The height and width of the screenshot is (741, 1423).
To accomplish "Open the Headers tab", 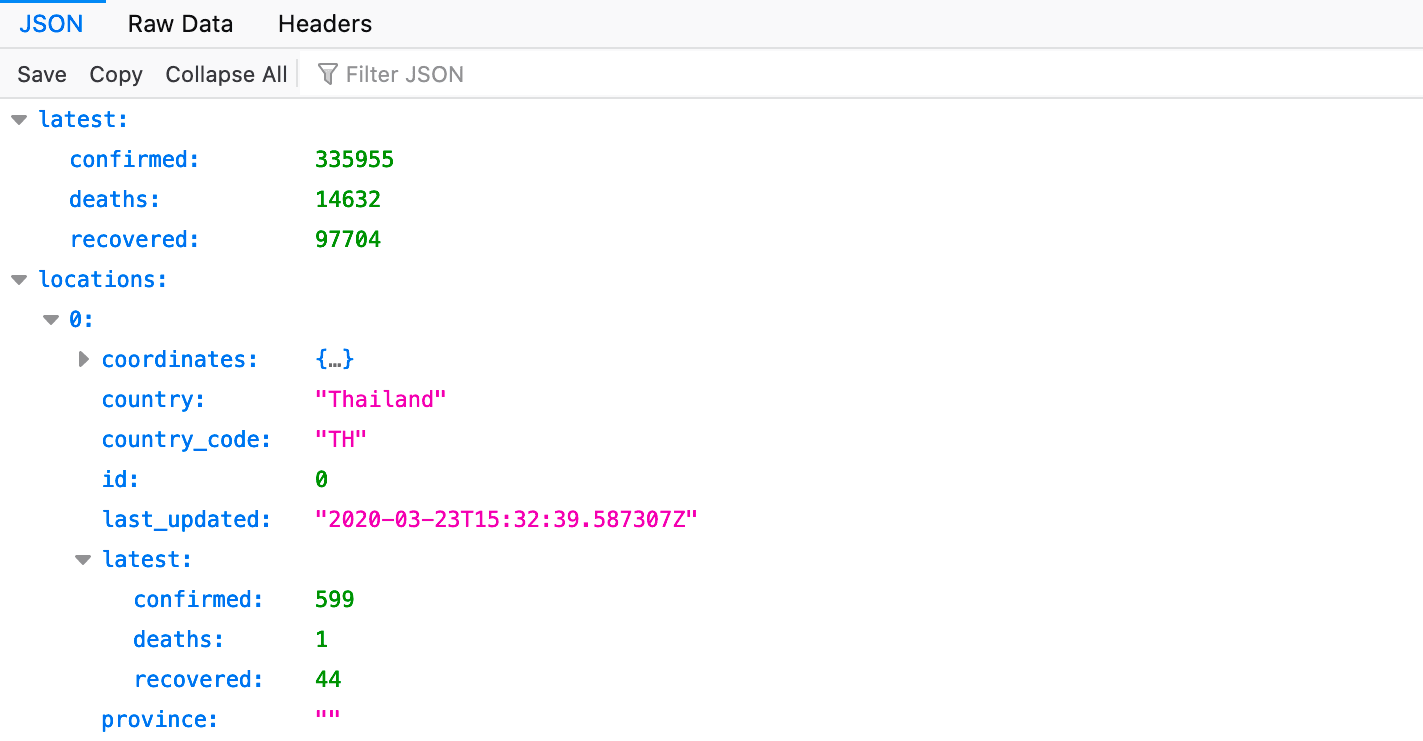I will tap(324, 23).
